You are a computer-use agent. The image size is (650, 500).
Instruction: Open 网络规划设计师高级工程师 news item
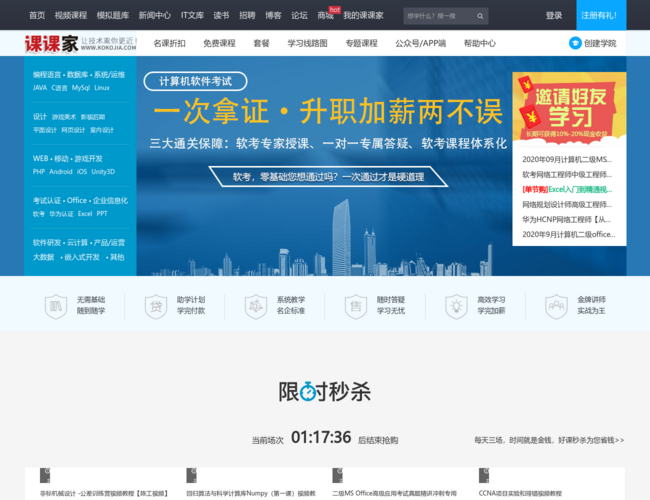point(567,204)
